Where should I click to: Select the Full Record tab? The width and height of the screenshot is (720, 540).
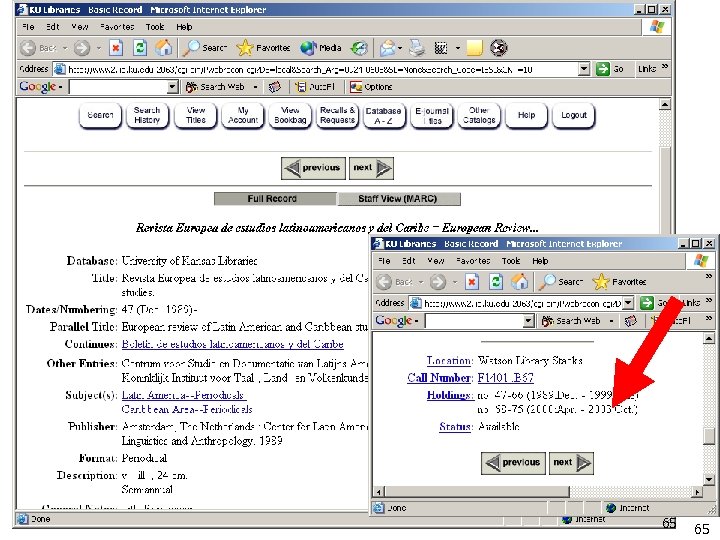coord(275,198)
